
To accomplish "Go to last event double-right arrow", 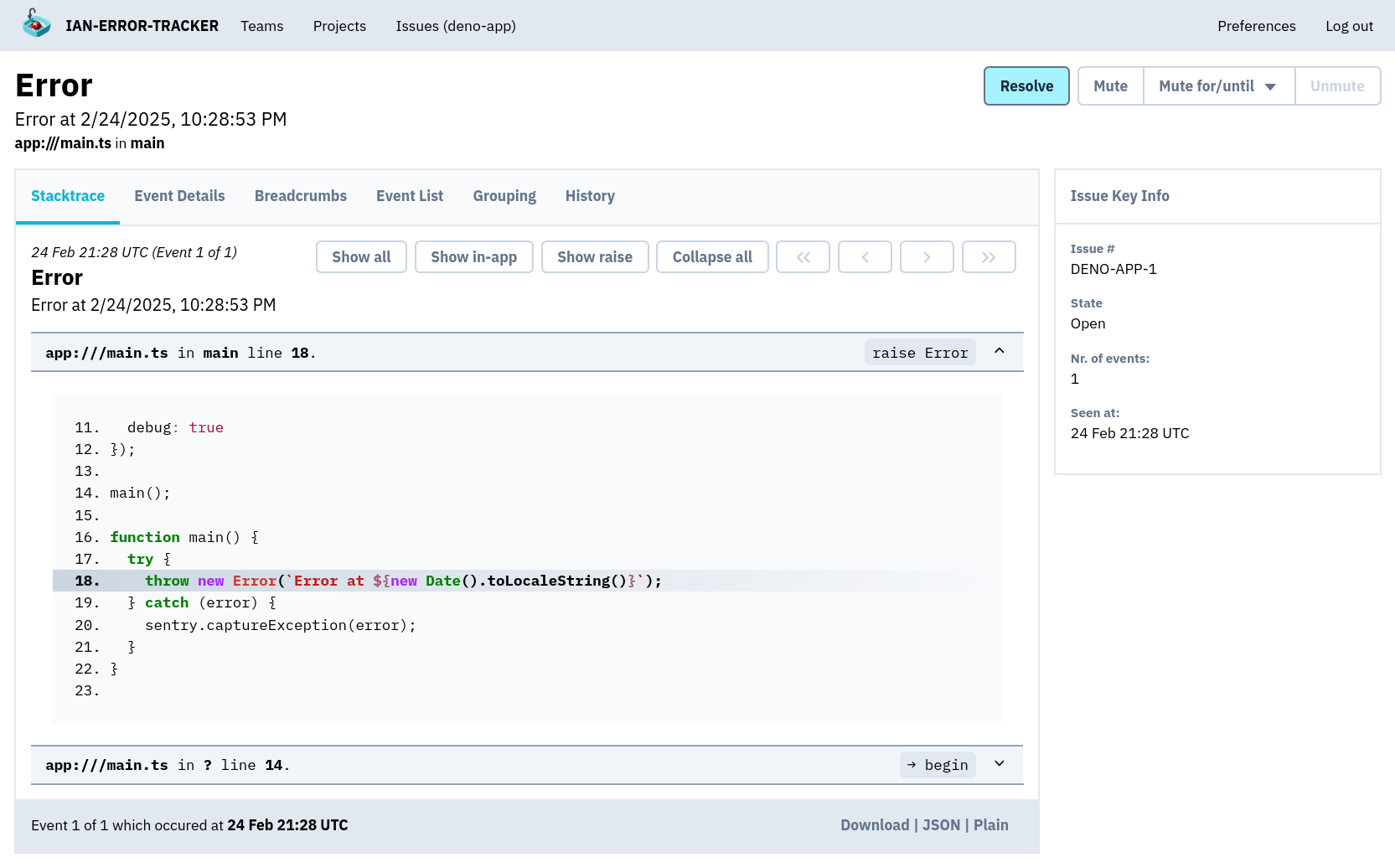I will pyautogui.click(x=989, y=257).
